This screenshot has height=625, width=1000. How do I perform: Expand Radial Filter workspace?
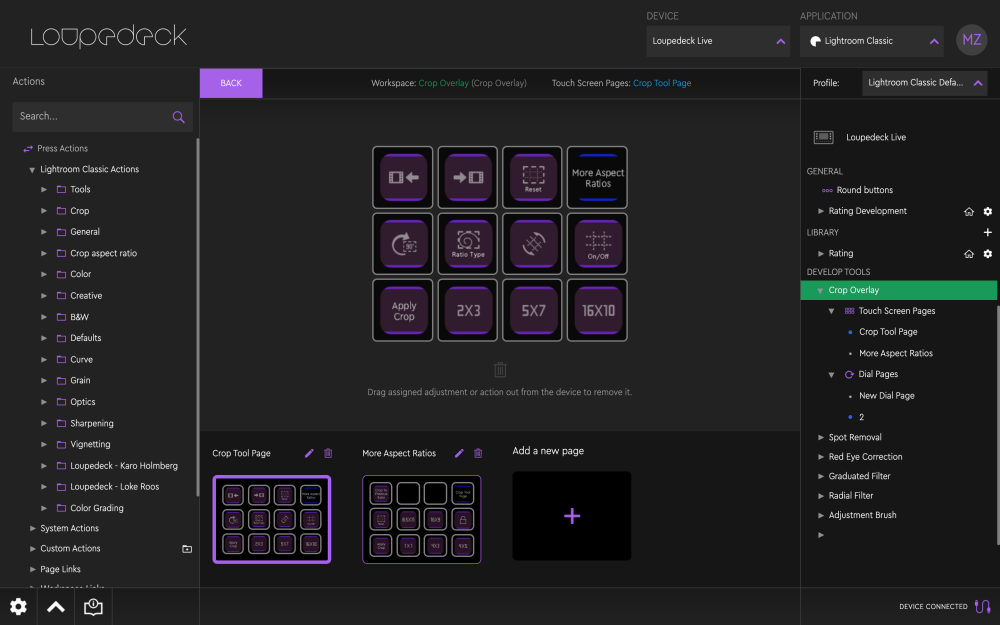pyautogui.click(x=821, y=496)
